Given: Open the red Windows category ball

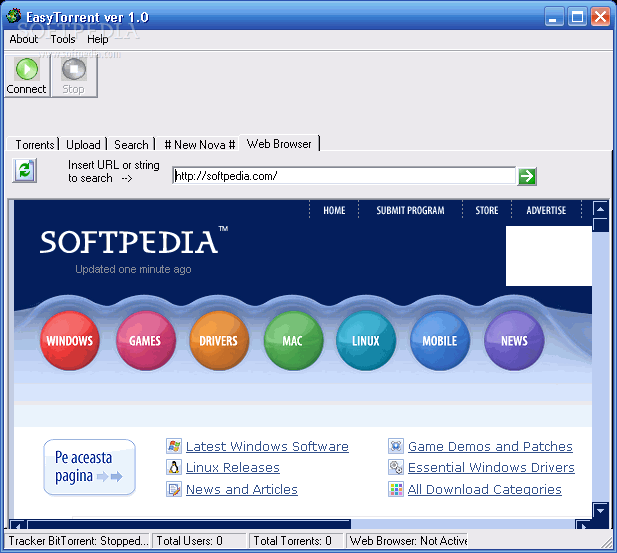Looking at the screenshot, I should pyautogui.click(x=70, y=340).
